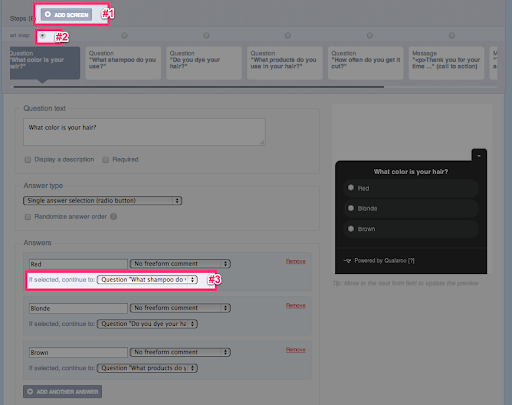This screenshot has width=512, height=405.
Task: Remove the Red answer
Action: coord(296,261)
